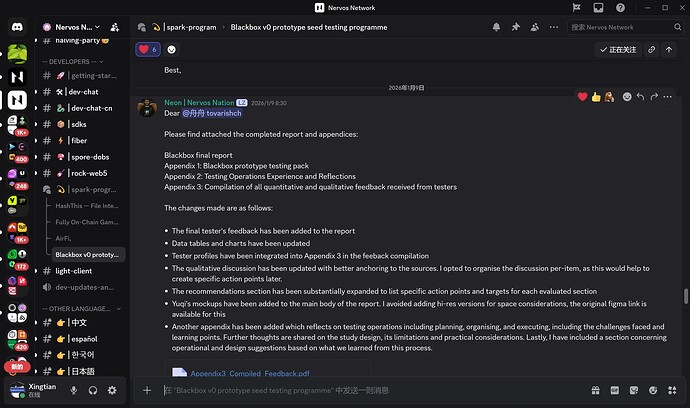Add thumbs up reaction to message
Screen dimensions: 690x408
[x=596, y=97]
